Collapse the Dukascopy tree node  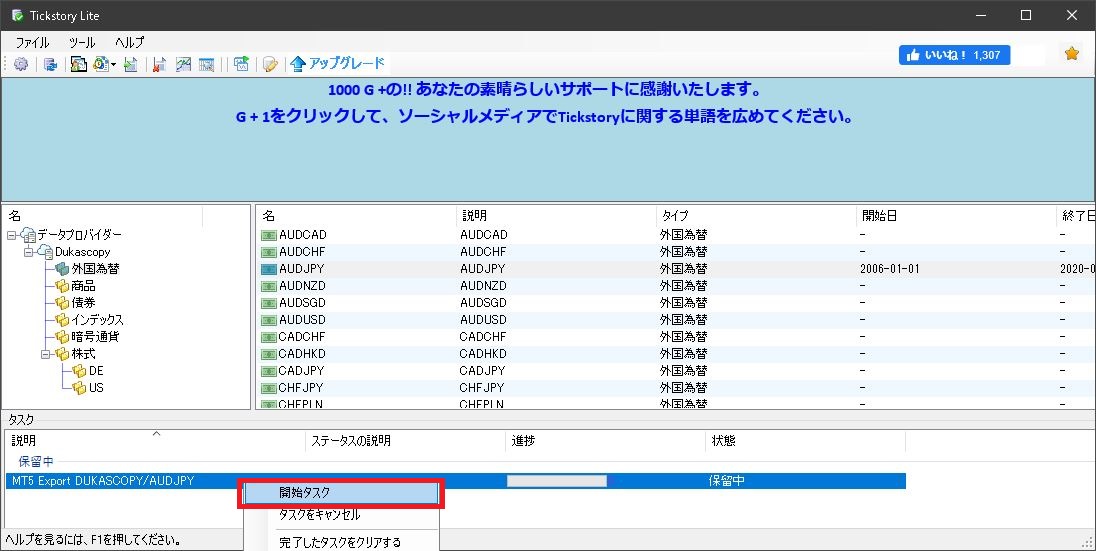coord(28,252)
